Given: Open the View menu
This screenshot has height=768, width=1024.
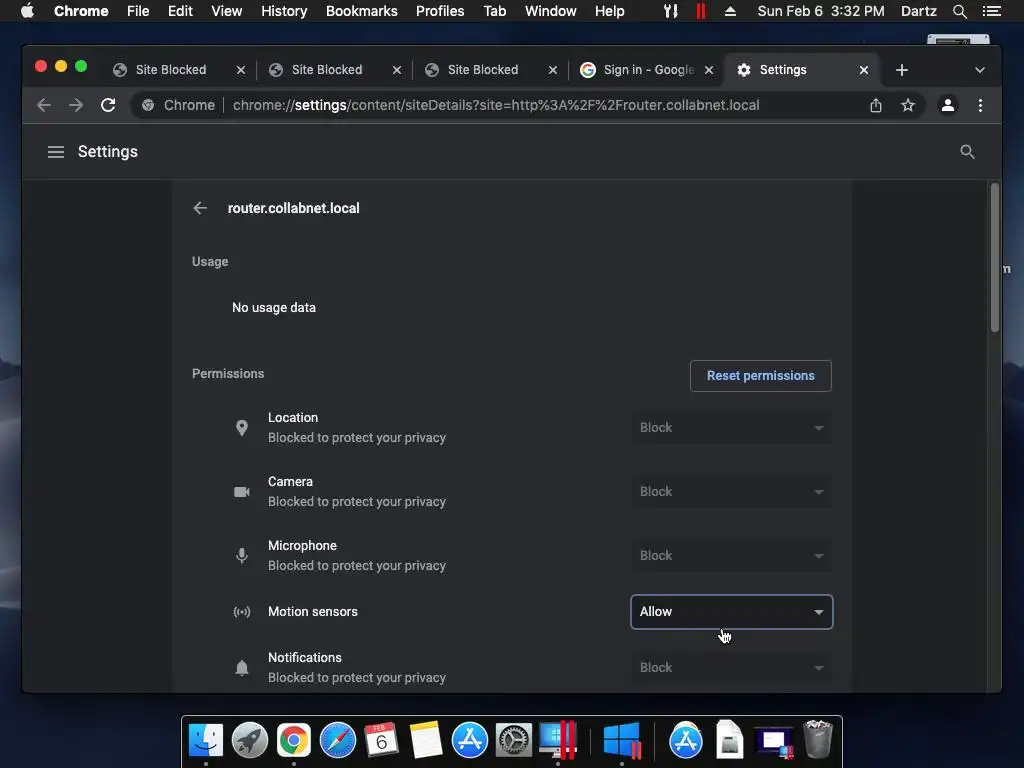Looking at the screenshot, I should (x=227, y=11).
